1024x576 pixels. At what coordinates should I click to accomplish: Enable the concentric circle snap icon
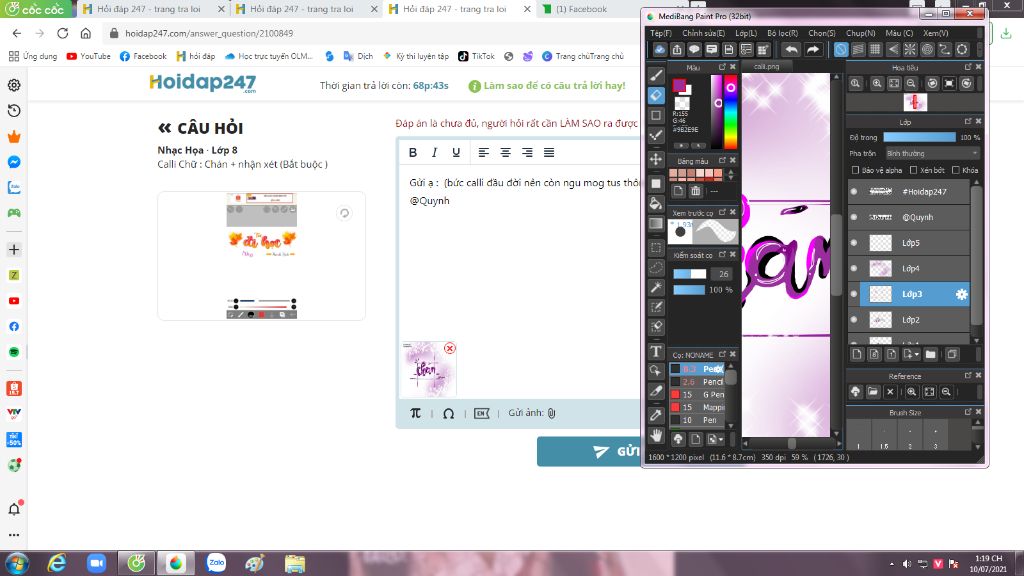pyautogui.click(x=927, y=50)
